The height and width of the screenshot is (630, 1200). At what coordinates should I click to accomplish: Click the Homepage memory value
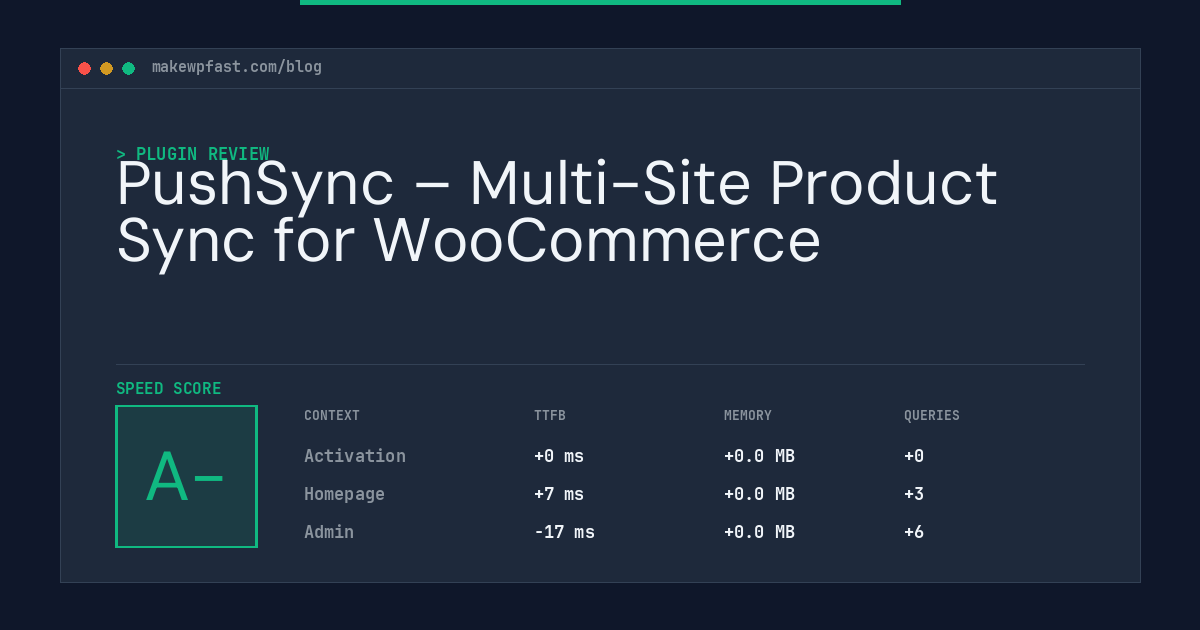pos(759,494)
